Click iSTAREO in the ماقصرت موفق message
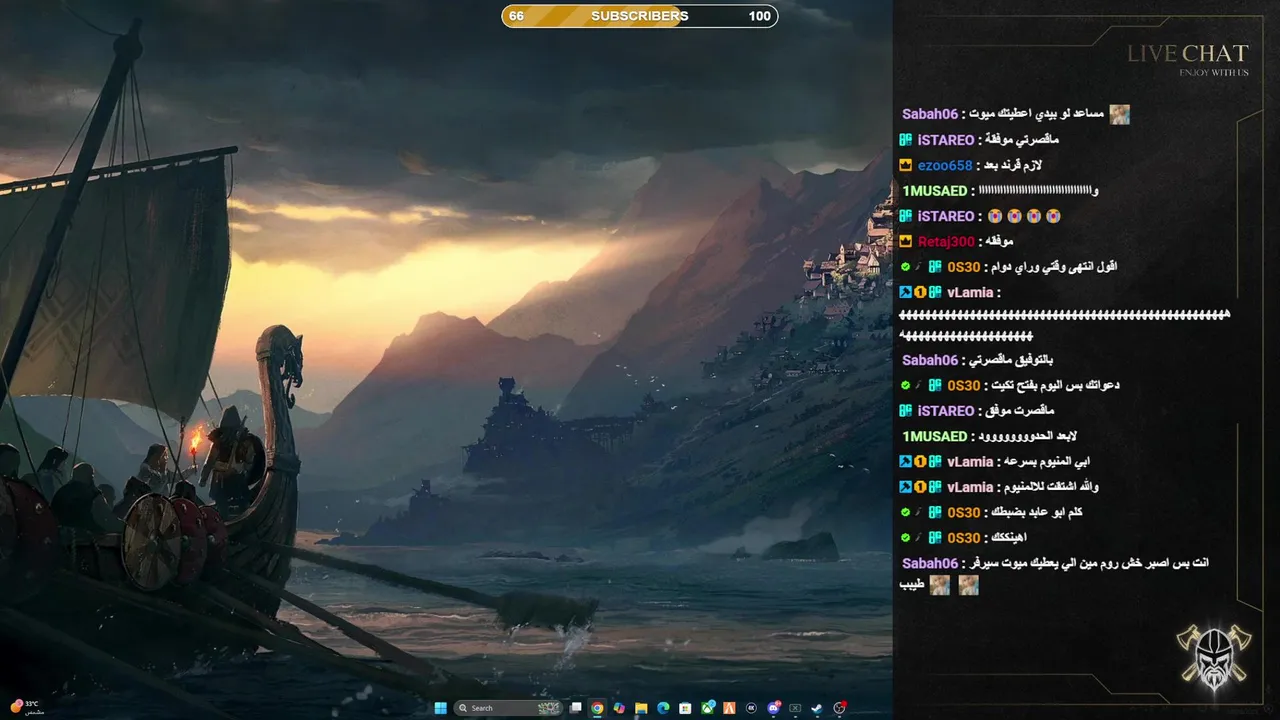The width and height of the screenshot is (1280, 720). [x=946, y=411]
